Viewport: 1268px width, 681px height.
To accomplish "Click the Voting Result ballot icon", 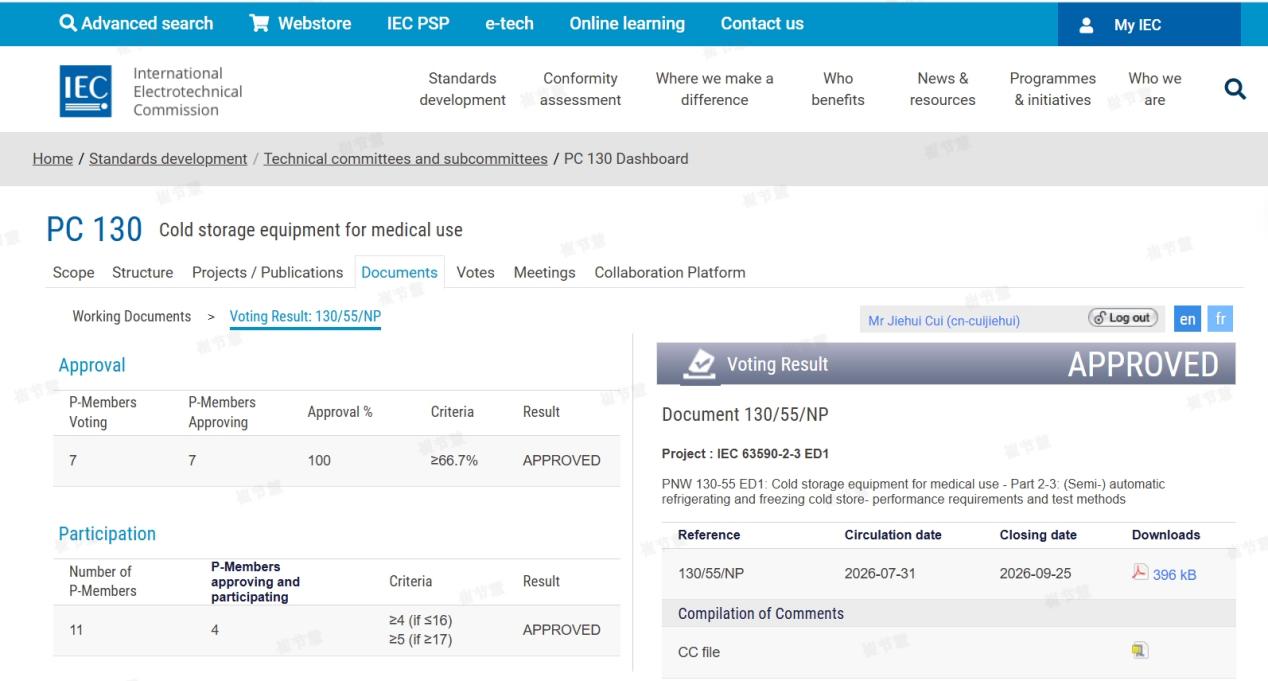I will point(701,364).
